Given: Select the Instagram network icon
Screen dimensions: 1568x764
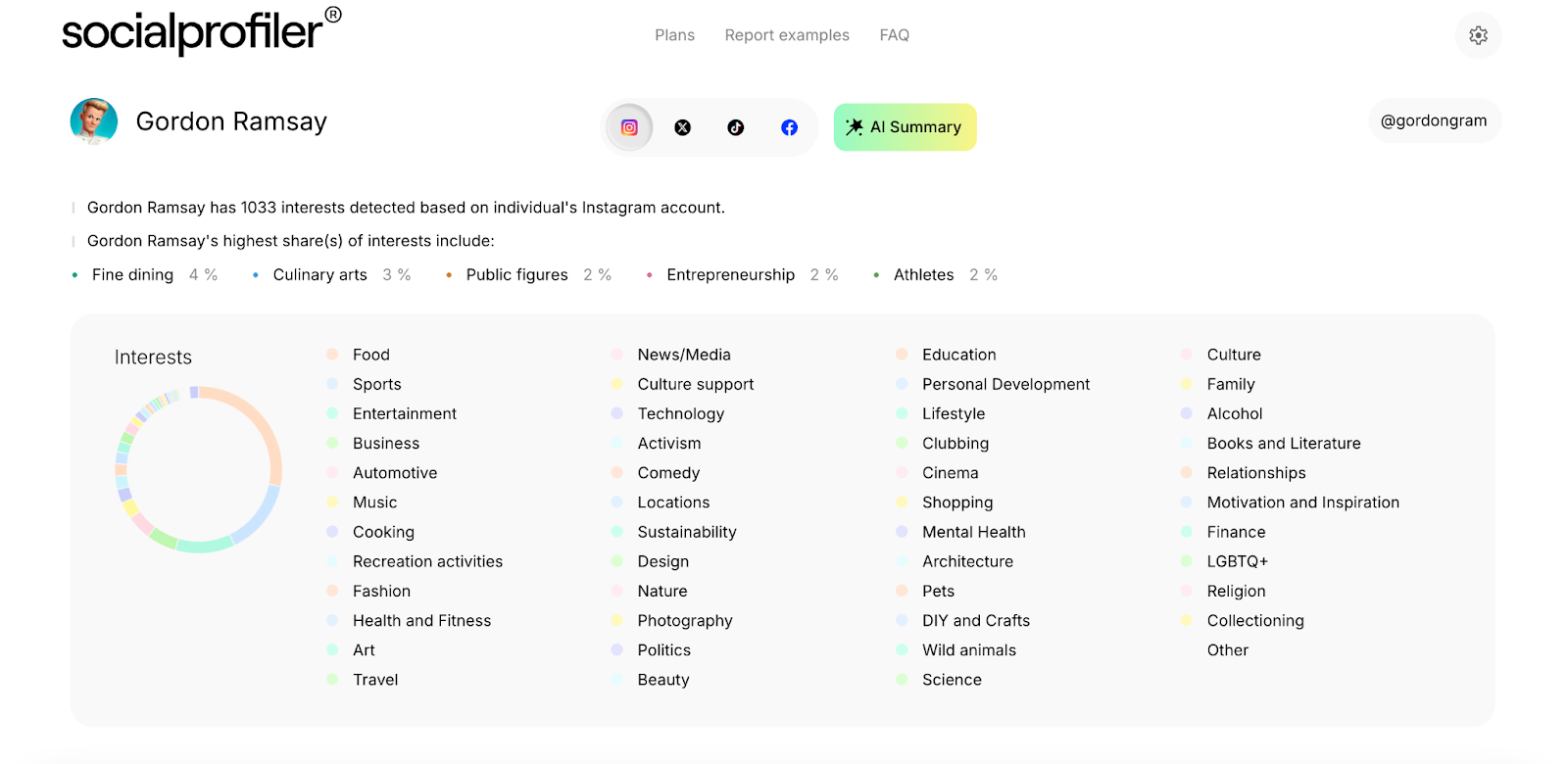Looking at the screenshot, I should point(629,127).
